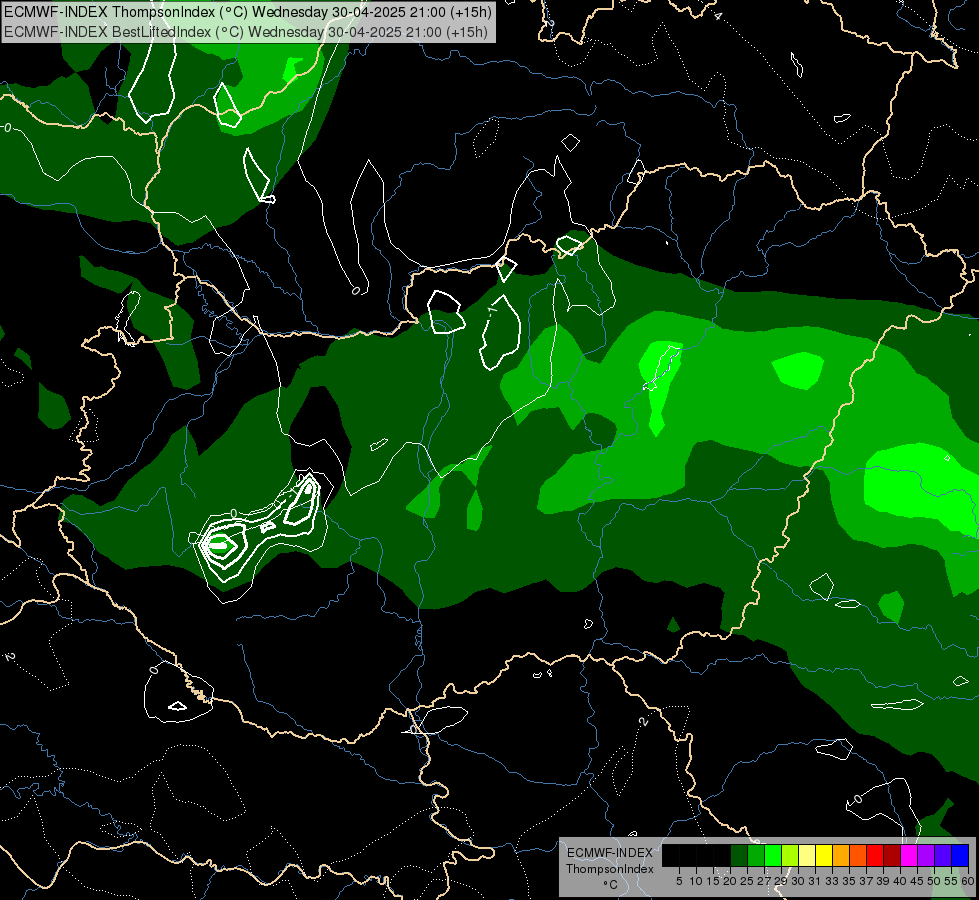The height and width of the screenshot is (900, 979).
Task: Click the ThompsonIndex label in the legend
Action: click(609, 869)
